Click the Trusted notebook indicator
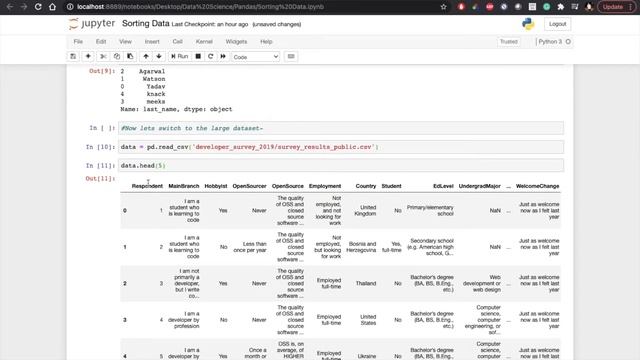This screenshot has height=360, width=640. pyautogui.click(x=509, y=42)
